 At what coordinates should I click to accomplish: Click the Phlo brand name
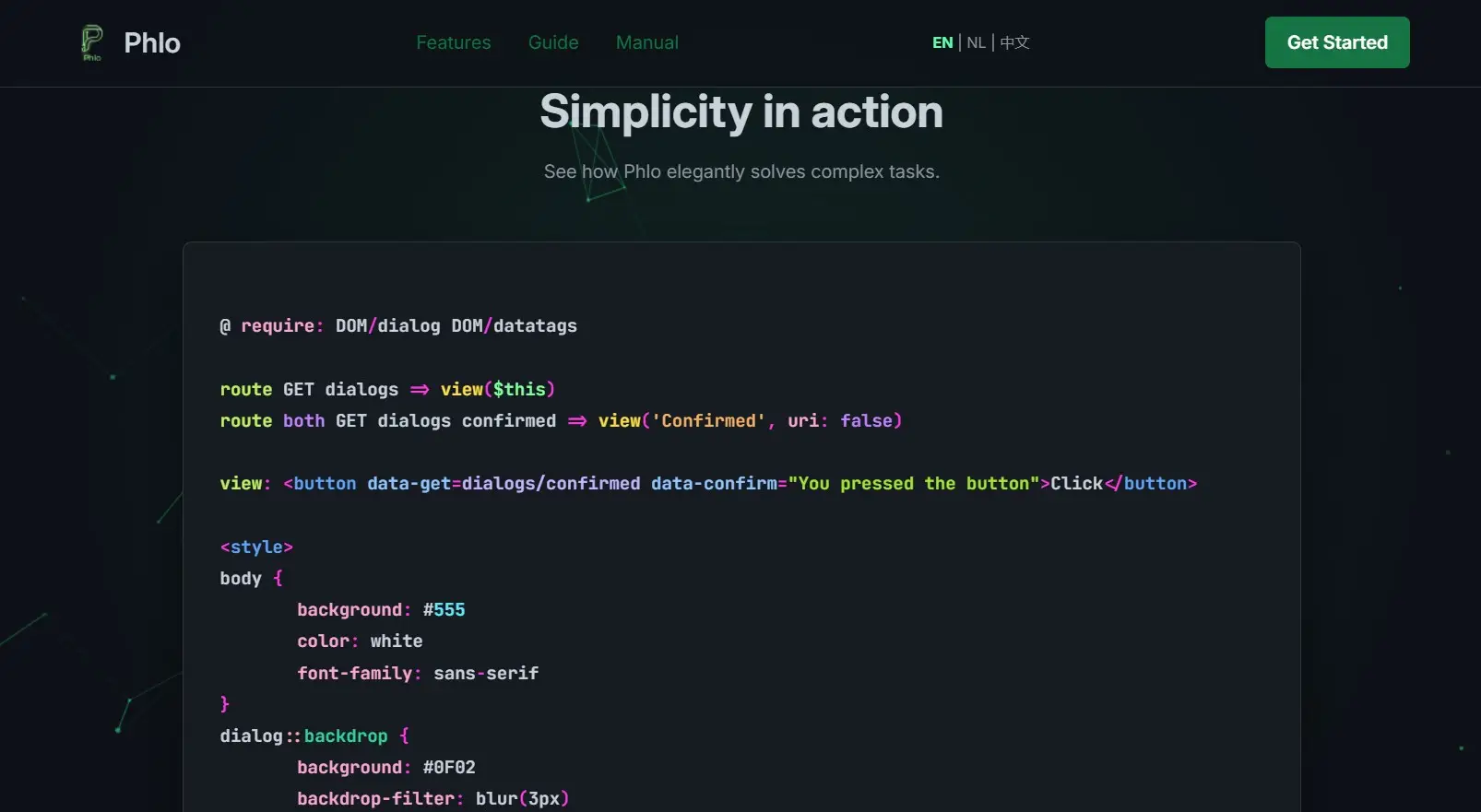tap(152, 43)
